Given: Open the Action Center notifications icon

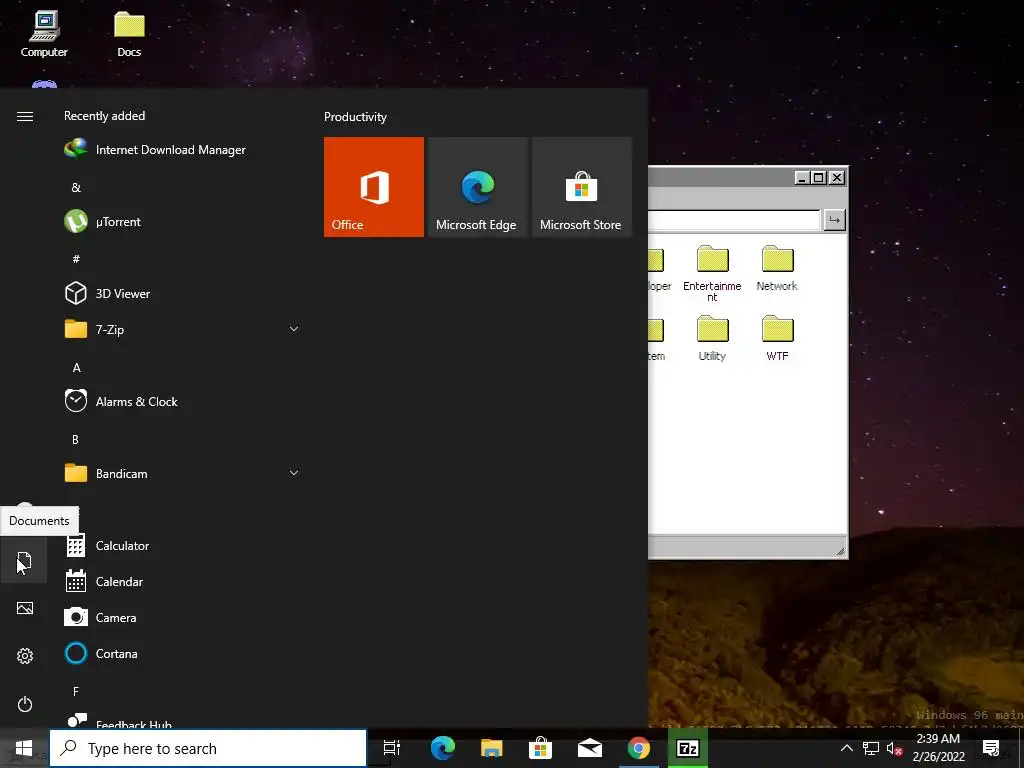Looking at the screenshot, I should coord(991,748).
